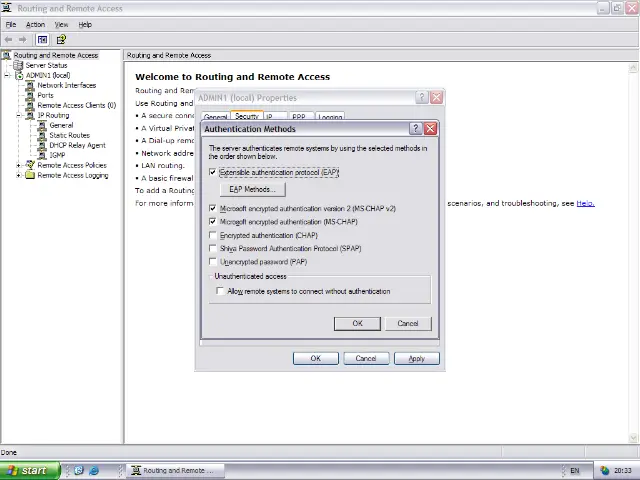This screenshot has width=640, height=480.
Task: Click Cancel in Authentication Methods dialog
Action: click(x=408, y=323)
